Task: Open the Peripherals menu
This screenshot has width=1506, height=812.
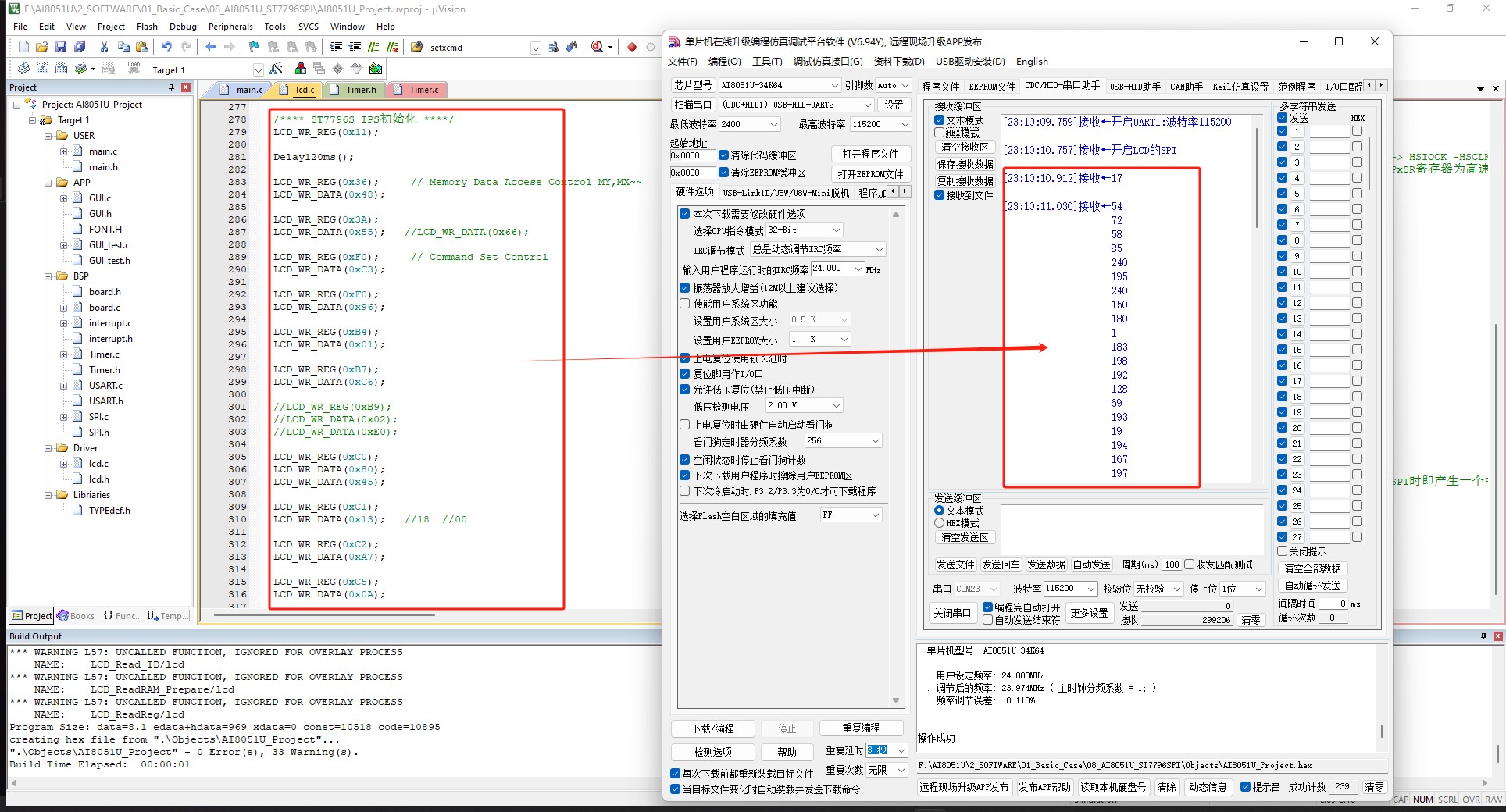Action: click(230, 27)
